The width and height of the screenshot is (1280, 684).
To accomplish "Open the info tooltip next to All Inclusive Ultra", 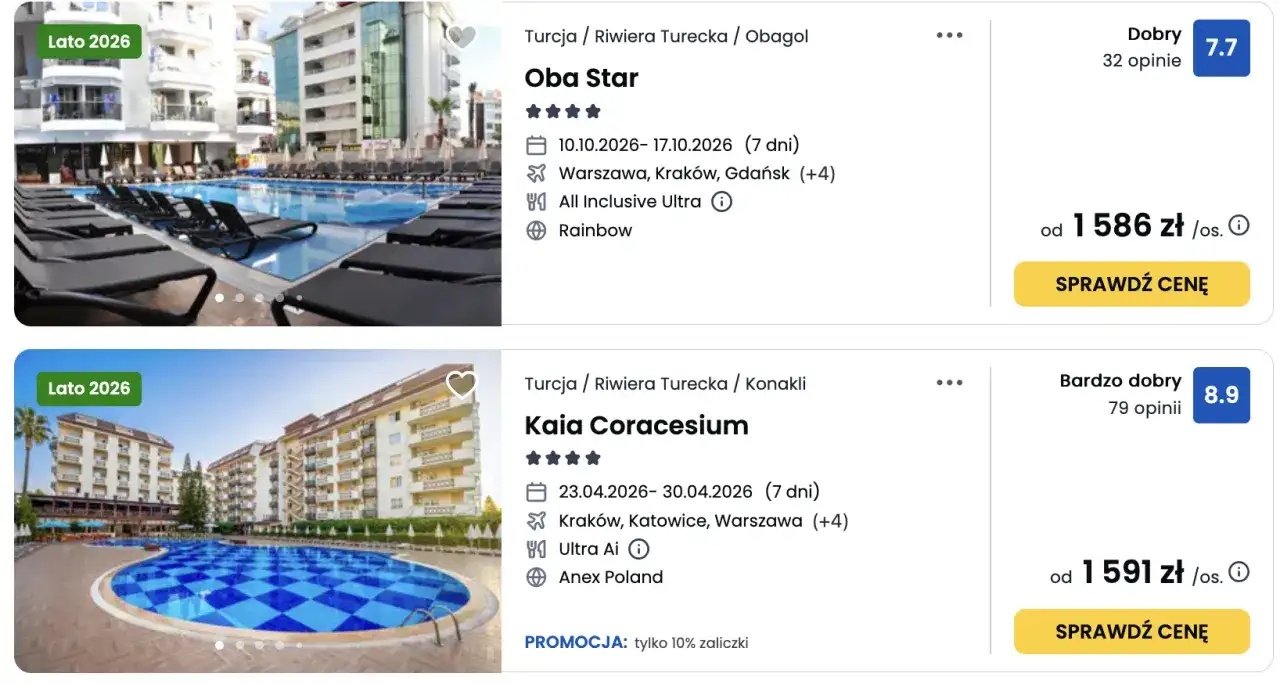I will coord(722,201).
